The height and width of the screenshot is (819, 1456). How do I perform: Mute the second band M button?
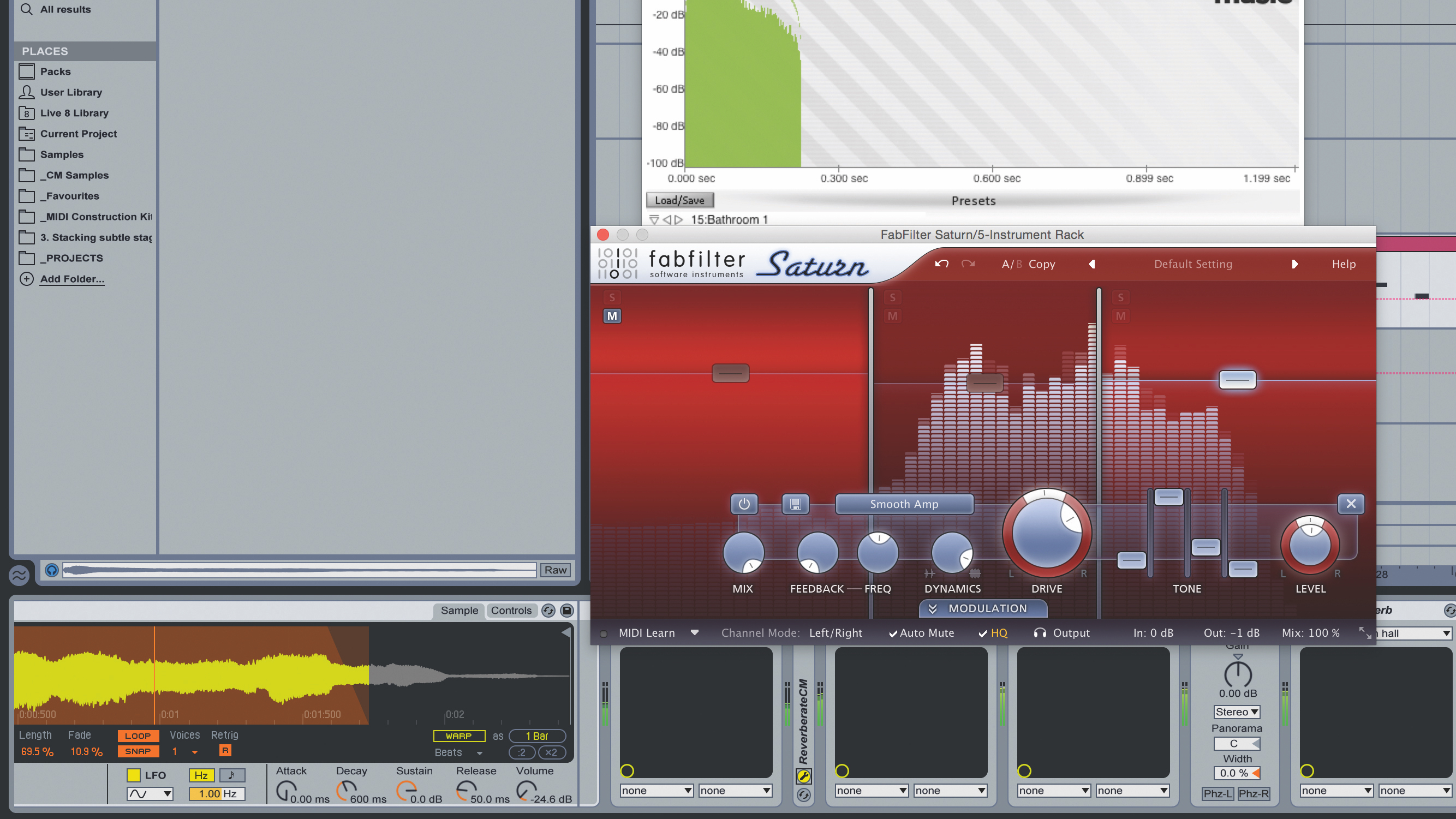pos(892,316)
